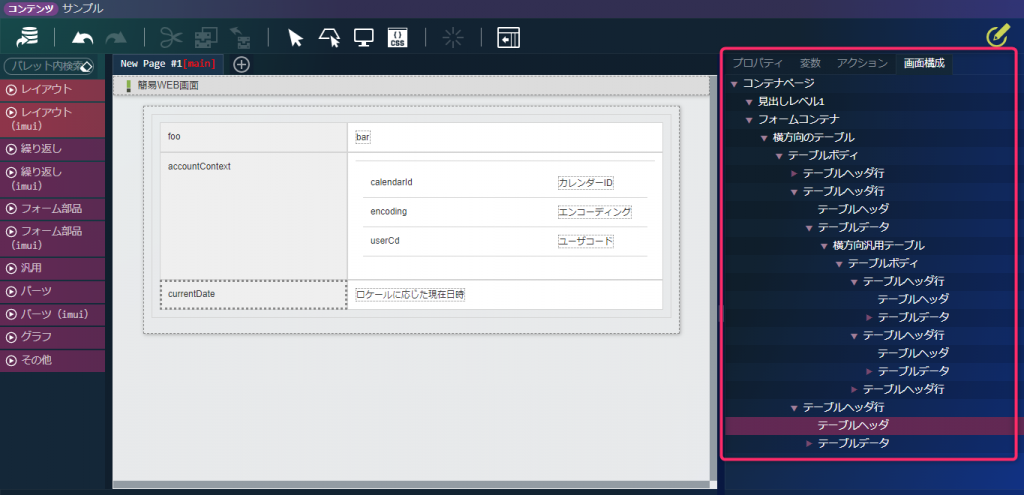
Task: Click the コンテンツ badge in title bar
Action: coord(32,8)
